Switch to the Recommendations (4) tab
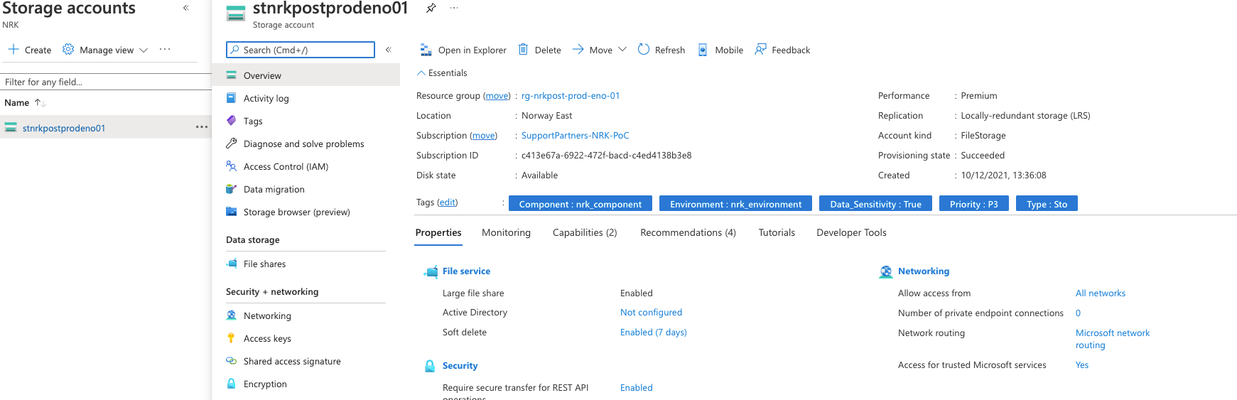This screenshot has height=400, width=1237. pos(688,232)
